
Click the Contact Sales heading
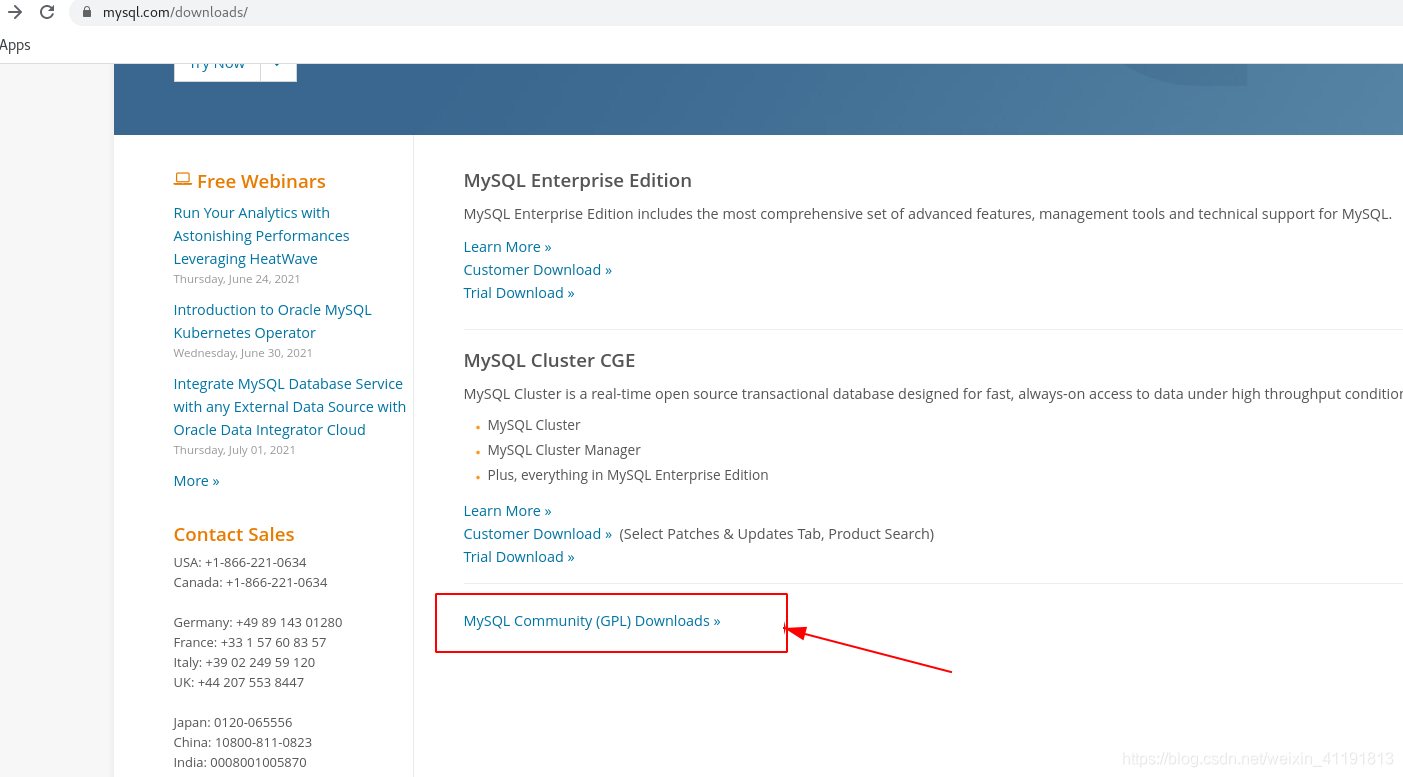234,534
